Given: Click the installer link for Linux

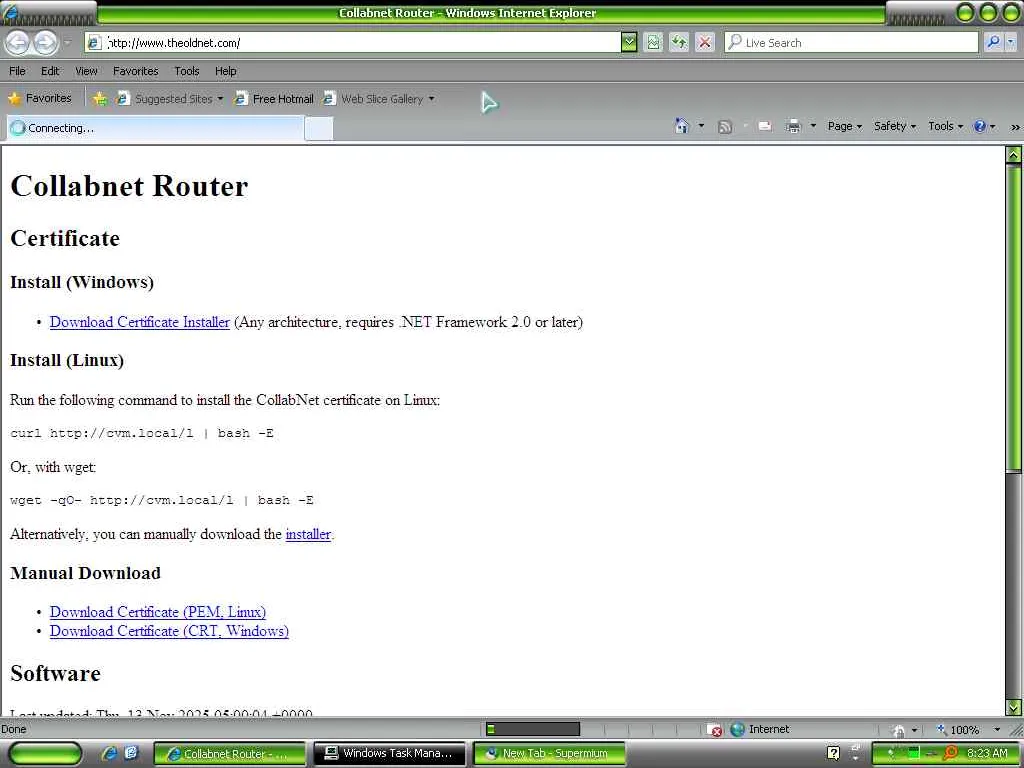Looking at the screenshot, I should (x=308, y=534).
